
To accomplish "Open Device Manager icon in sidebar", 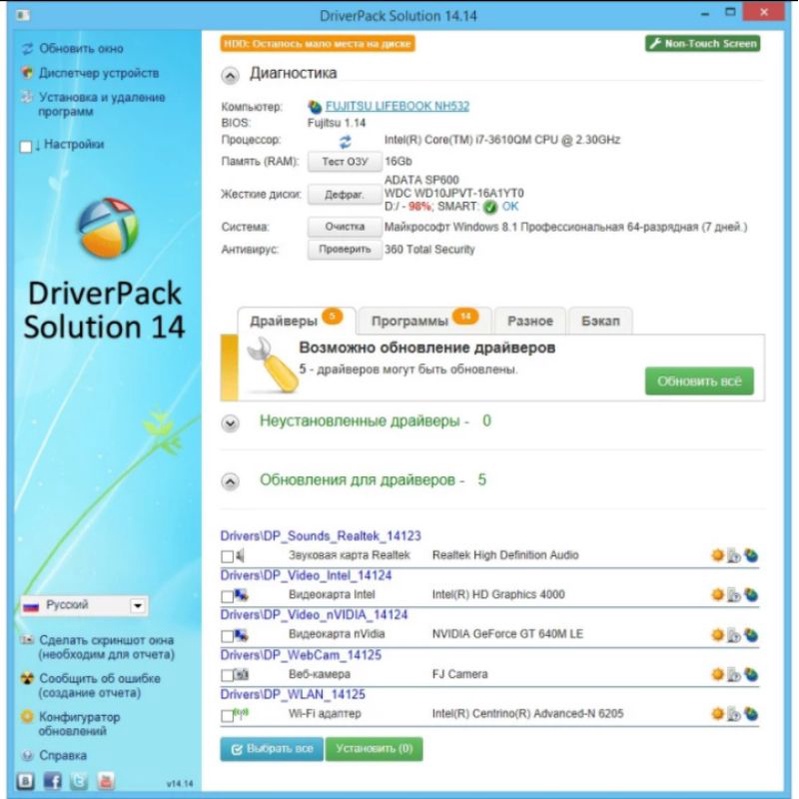I will tap(27, 73).
